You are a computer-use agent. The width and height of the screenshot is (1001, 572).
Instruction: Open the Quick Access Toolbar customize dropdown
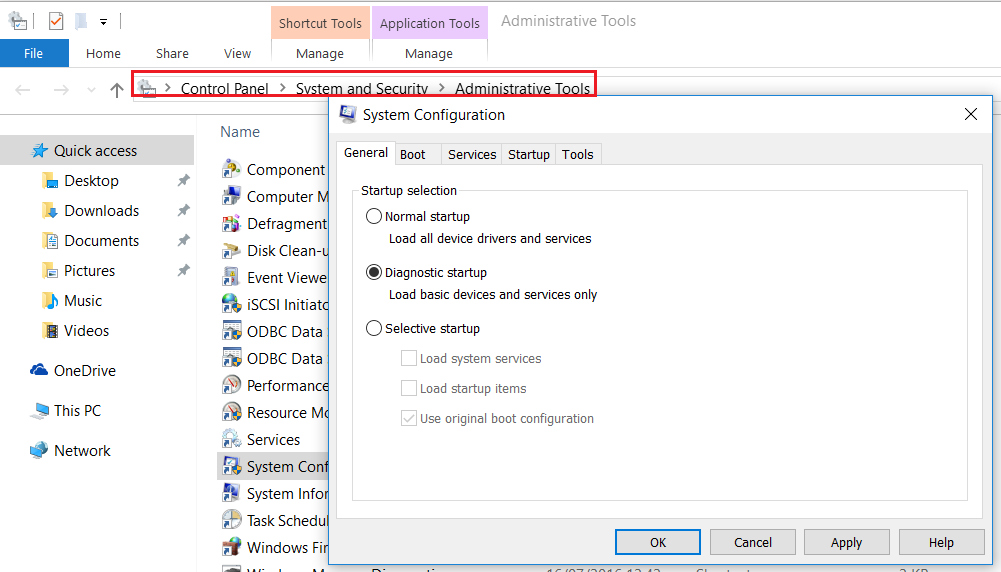click(x=103, y=22)
